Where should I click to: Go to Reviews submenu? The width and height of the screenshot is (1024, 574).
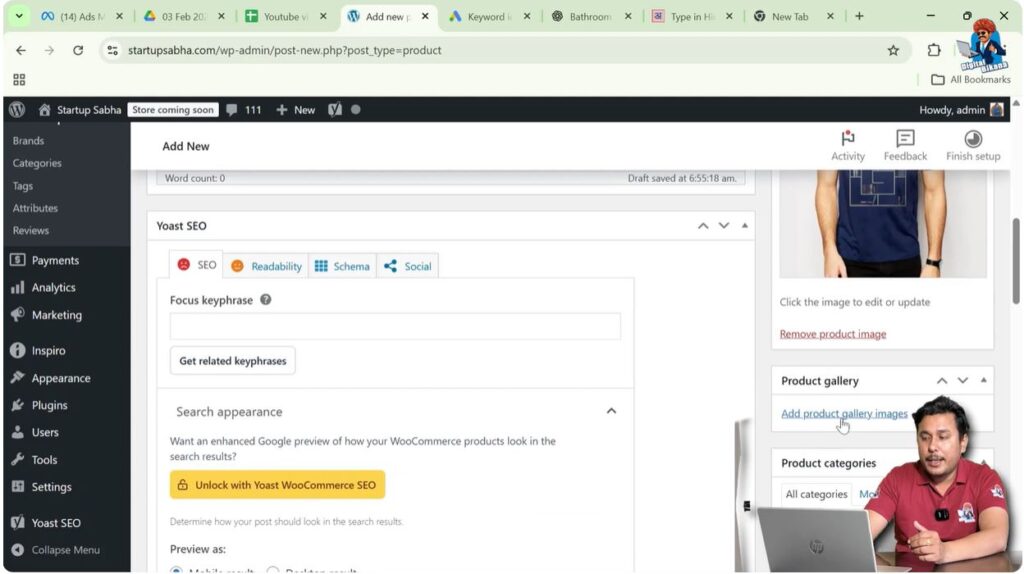pyautogui.click(x=31, y=231)
